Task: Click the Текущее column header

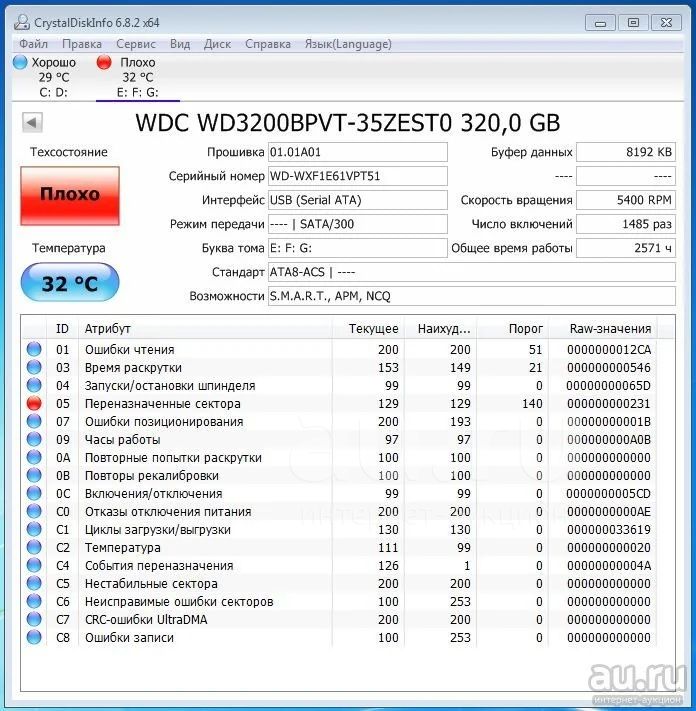Action: 368,328
